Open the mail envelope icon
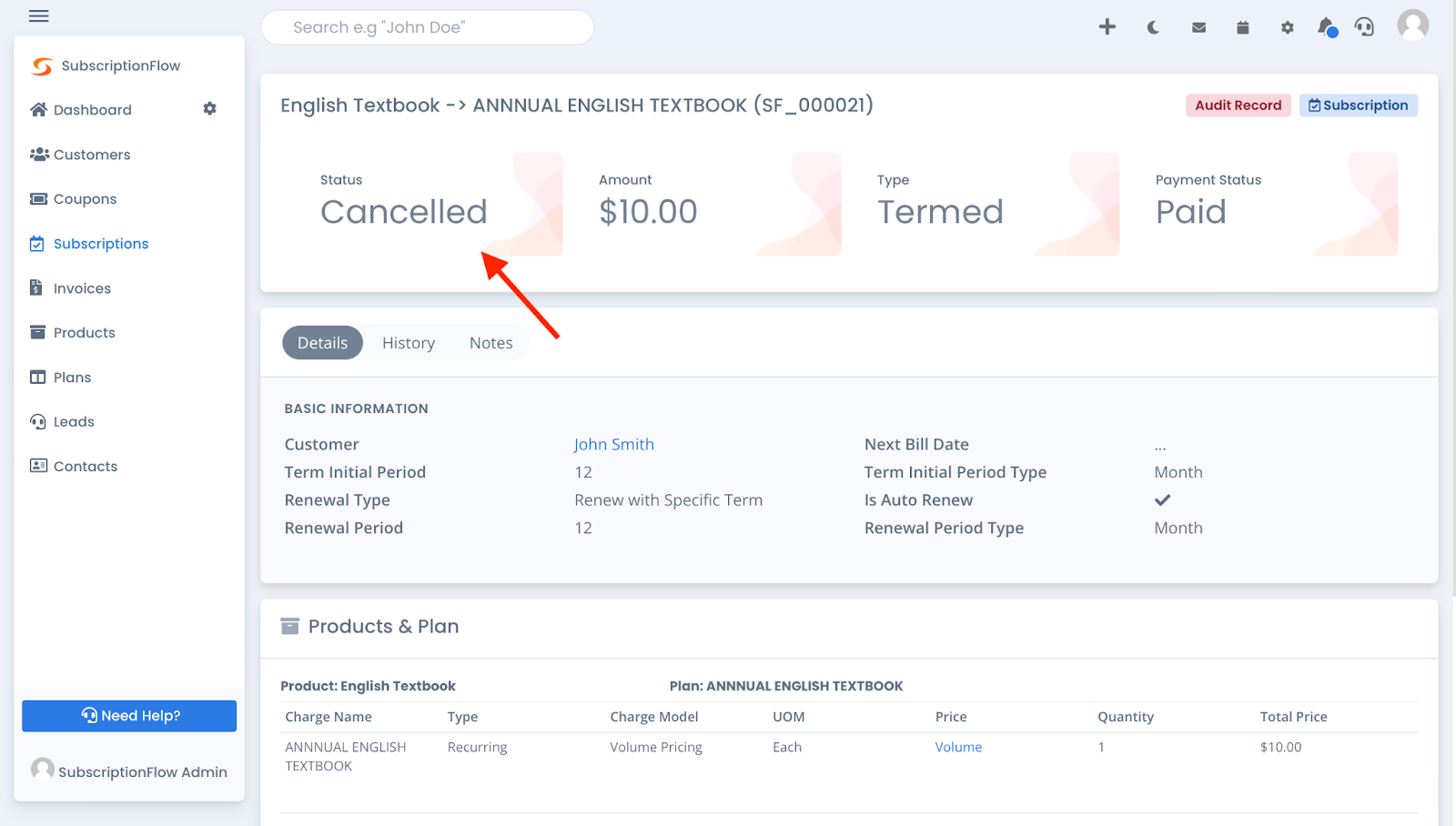This screenshot has height=826, width=1456. point(1198,27)
